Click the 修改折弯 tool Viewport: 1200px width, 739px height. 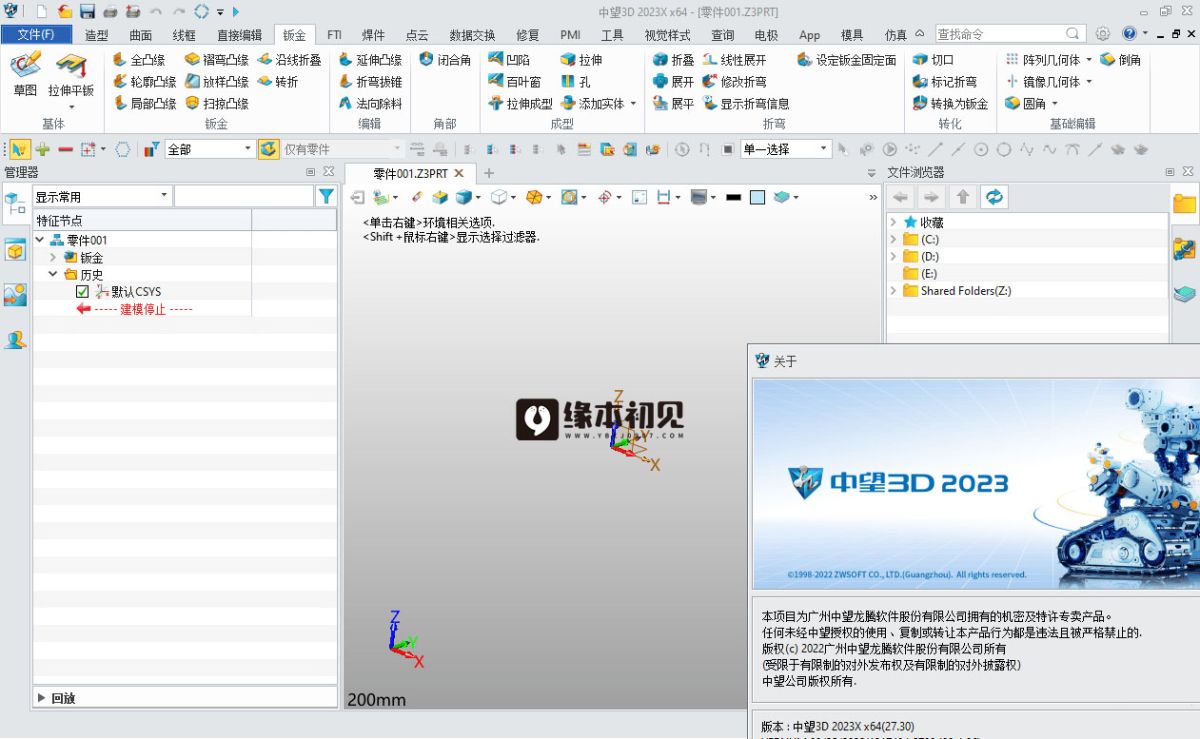tap(734, 82)
